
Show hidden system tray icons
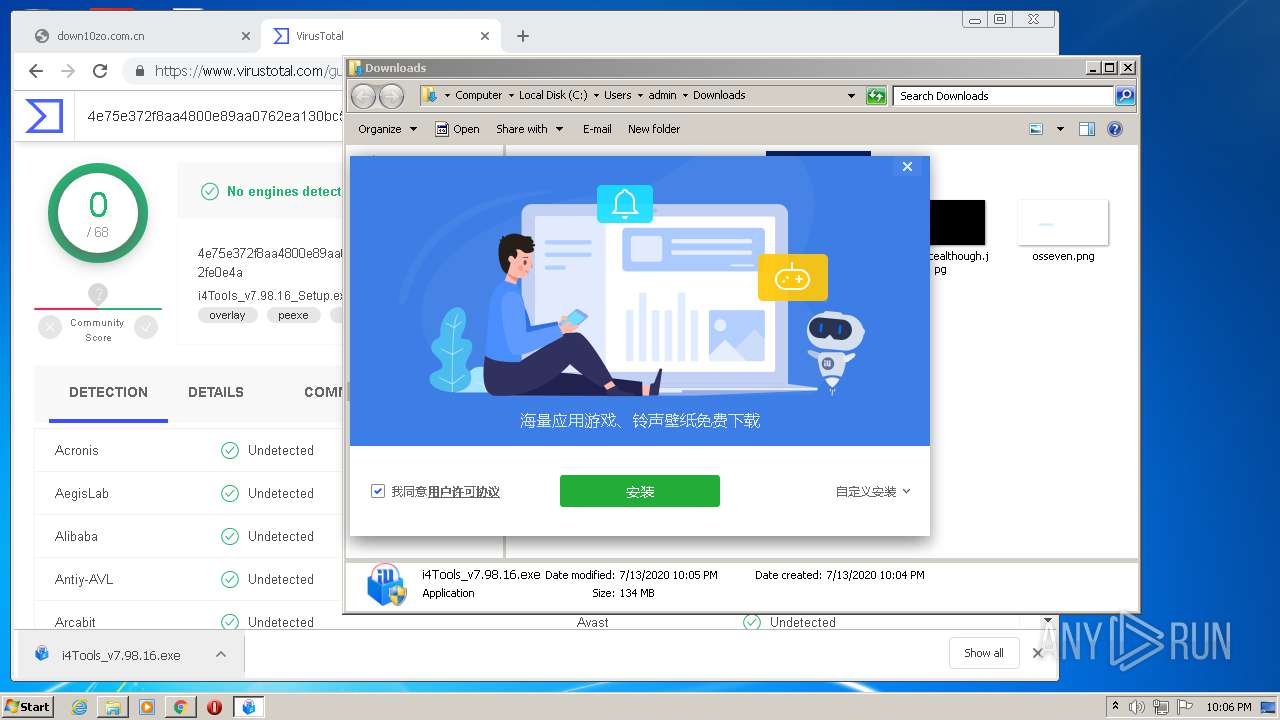pos(1115,706)
